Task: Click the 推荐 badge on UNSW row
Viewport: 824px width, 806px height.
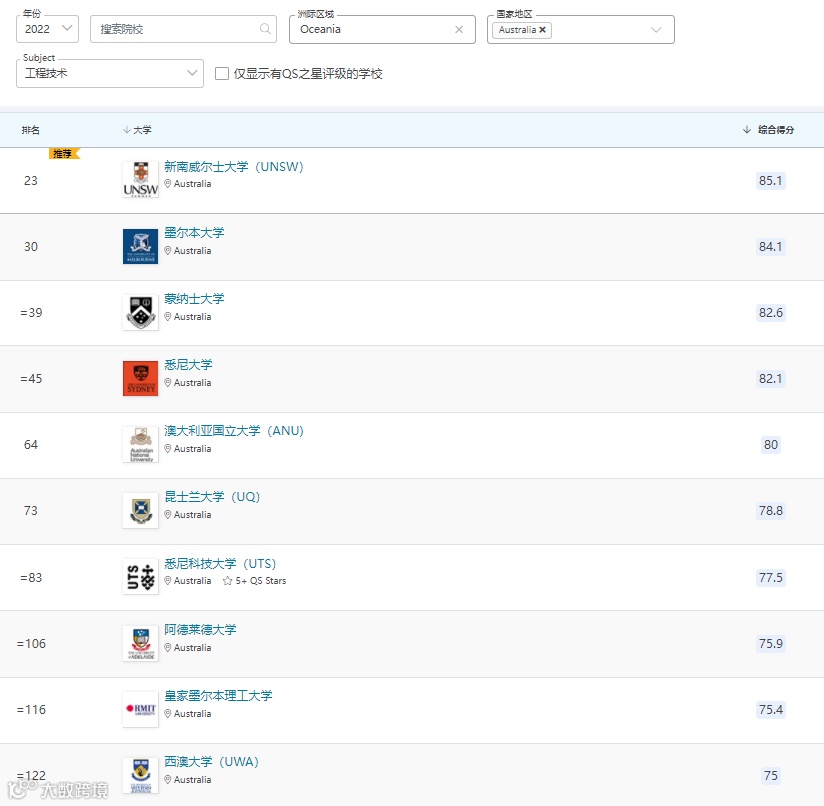Action: 64,153
